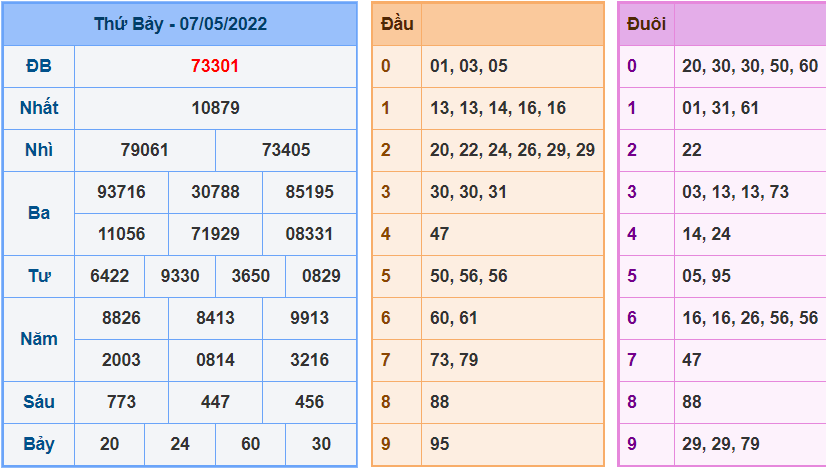Select the Tư number 0829
Image resolution: width=826 pixels, height=468 pixels.
coord(321,276)
